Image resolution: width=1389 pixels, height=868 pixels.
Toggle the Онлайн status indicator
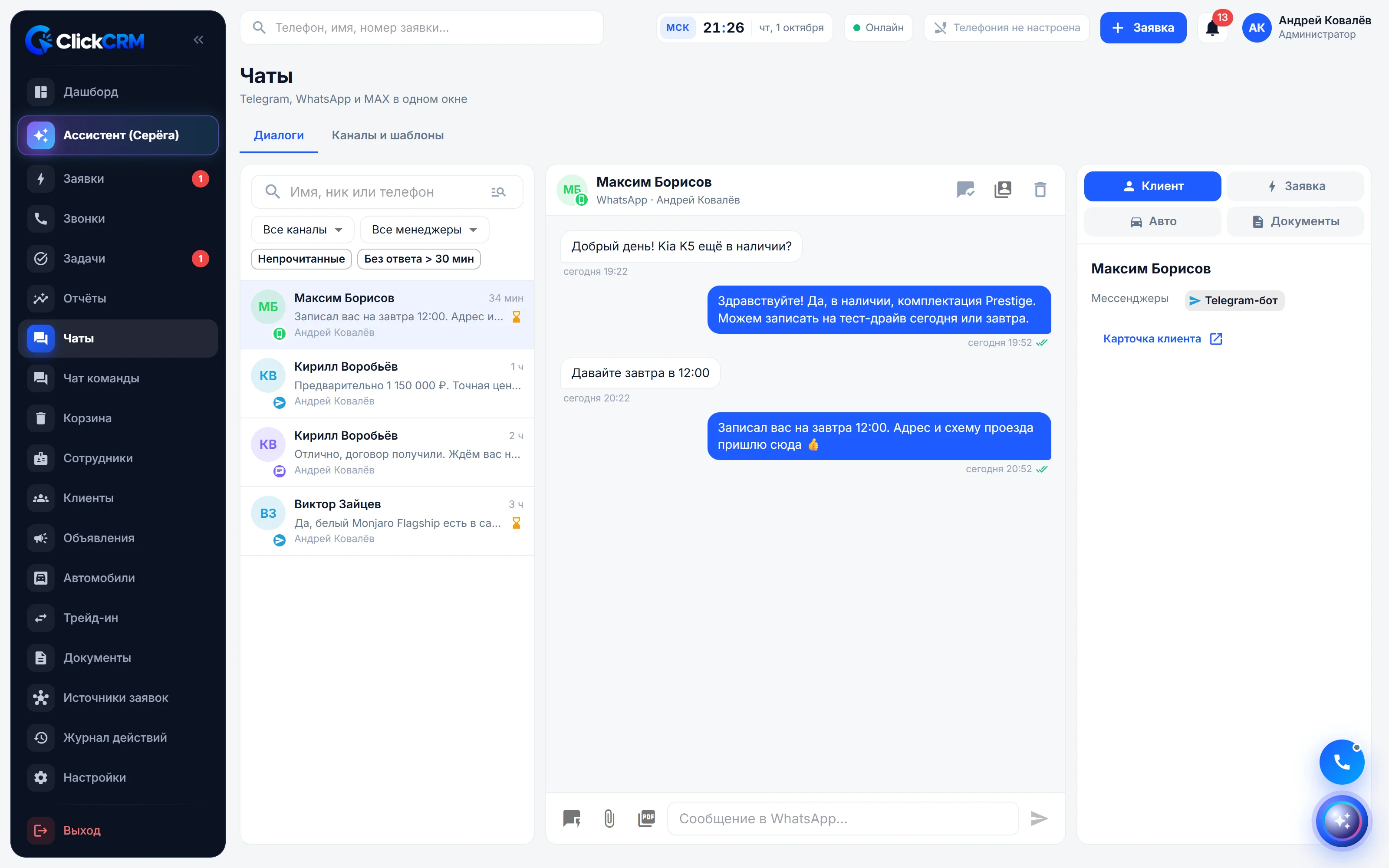pos(878,27)
